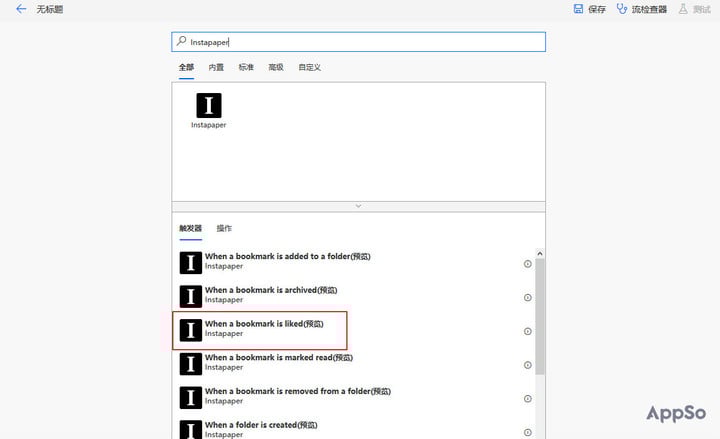Show info for 'bookmark is liked' trigger
This screenshot has width=720, height=439.
coord(528,332)
